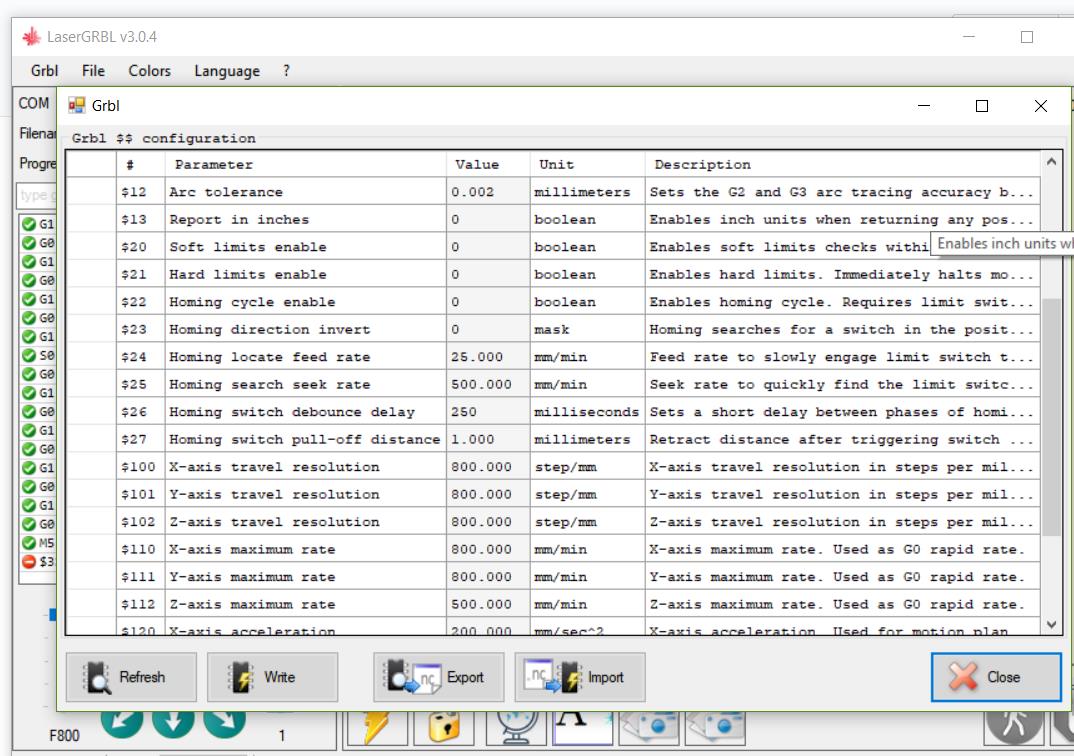Click the "Soft limits enable" parameter name

pos(248,247)
